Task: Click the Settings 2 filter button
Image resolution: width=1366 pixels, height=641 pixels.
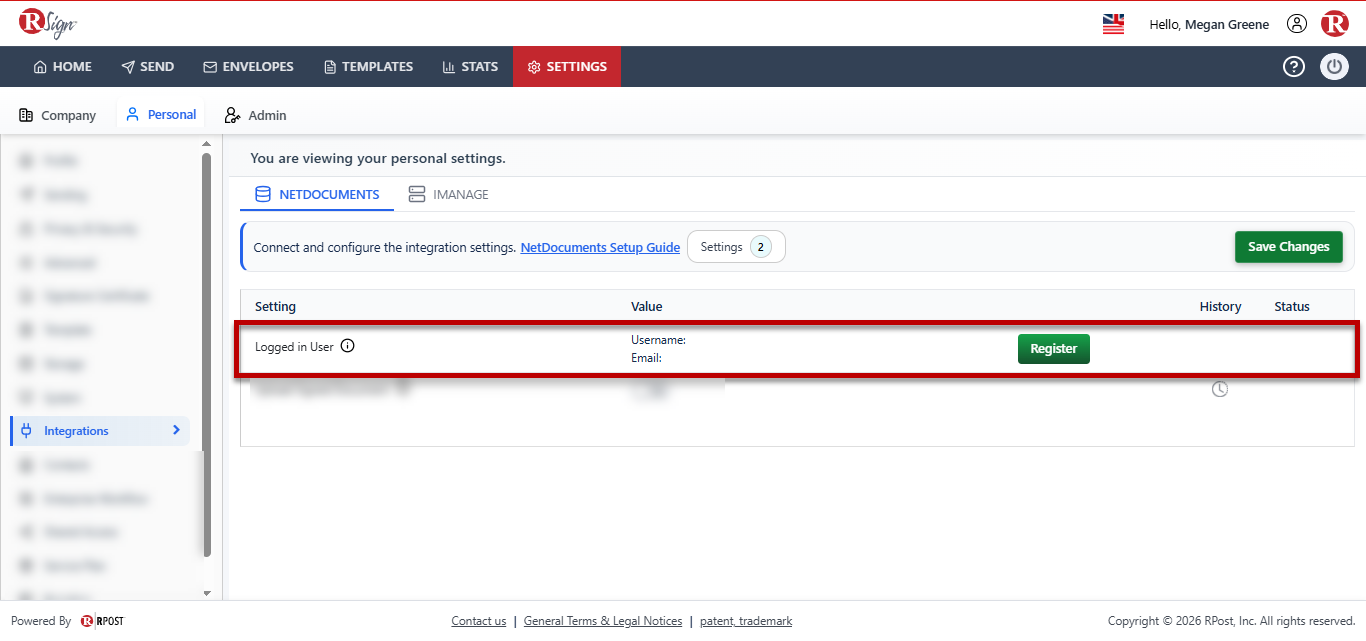Action: pos(736,247)
